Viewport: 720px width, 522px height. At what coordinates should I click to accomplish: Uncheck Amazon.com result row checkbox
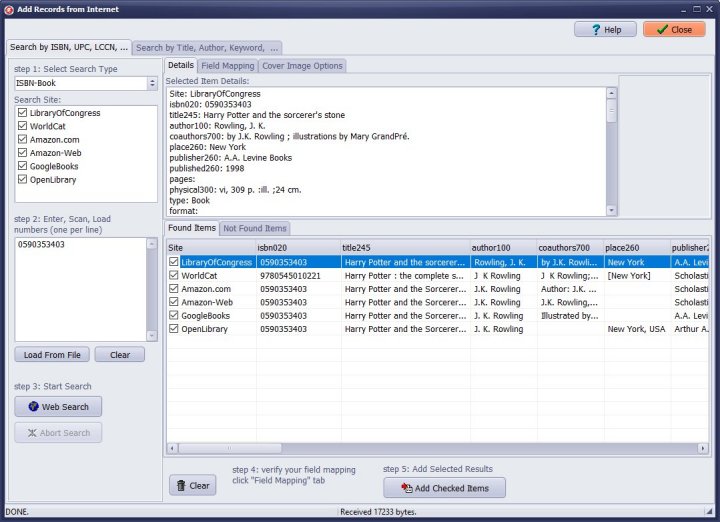pos(174,288)
